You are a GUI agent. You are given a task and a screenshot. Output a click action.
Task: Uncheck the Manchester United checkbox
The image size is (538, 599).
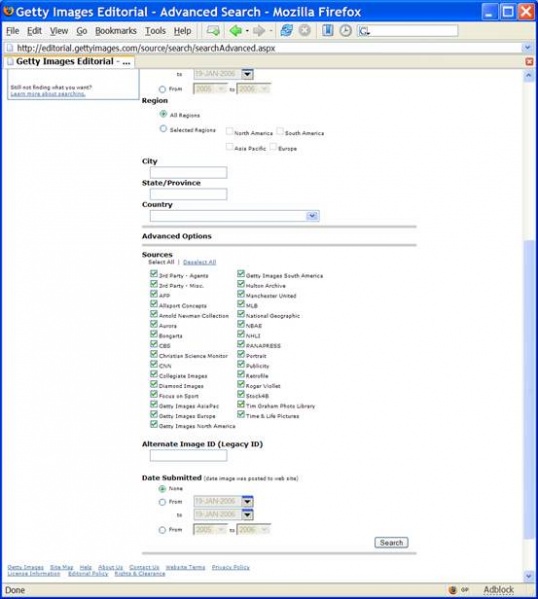[x=241, y=294]
